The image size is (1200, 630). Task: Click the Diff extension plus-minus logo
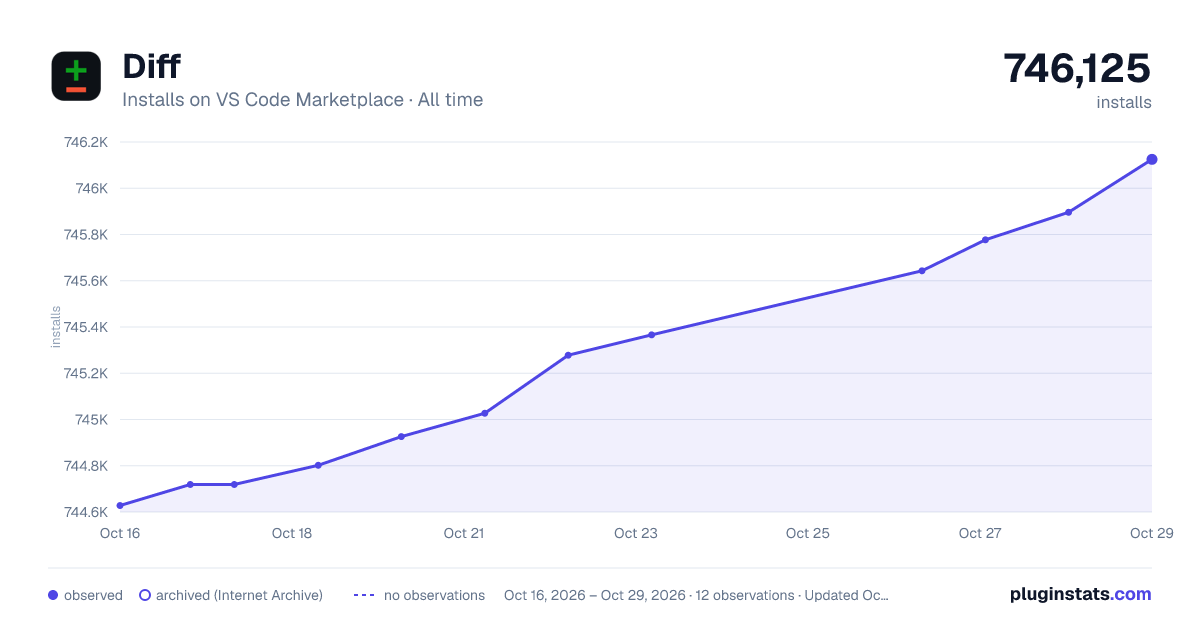tap(76, 76)
